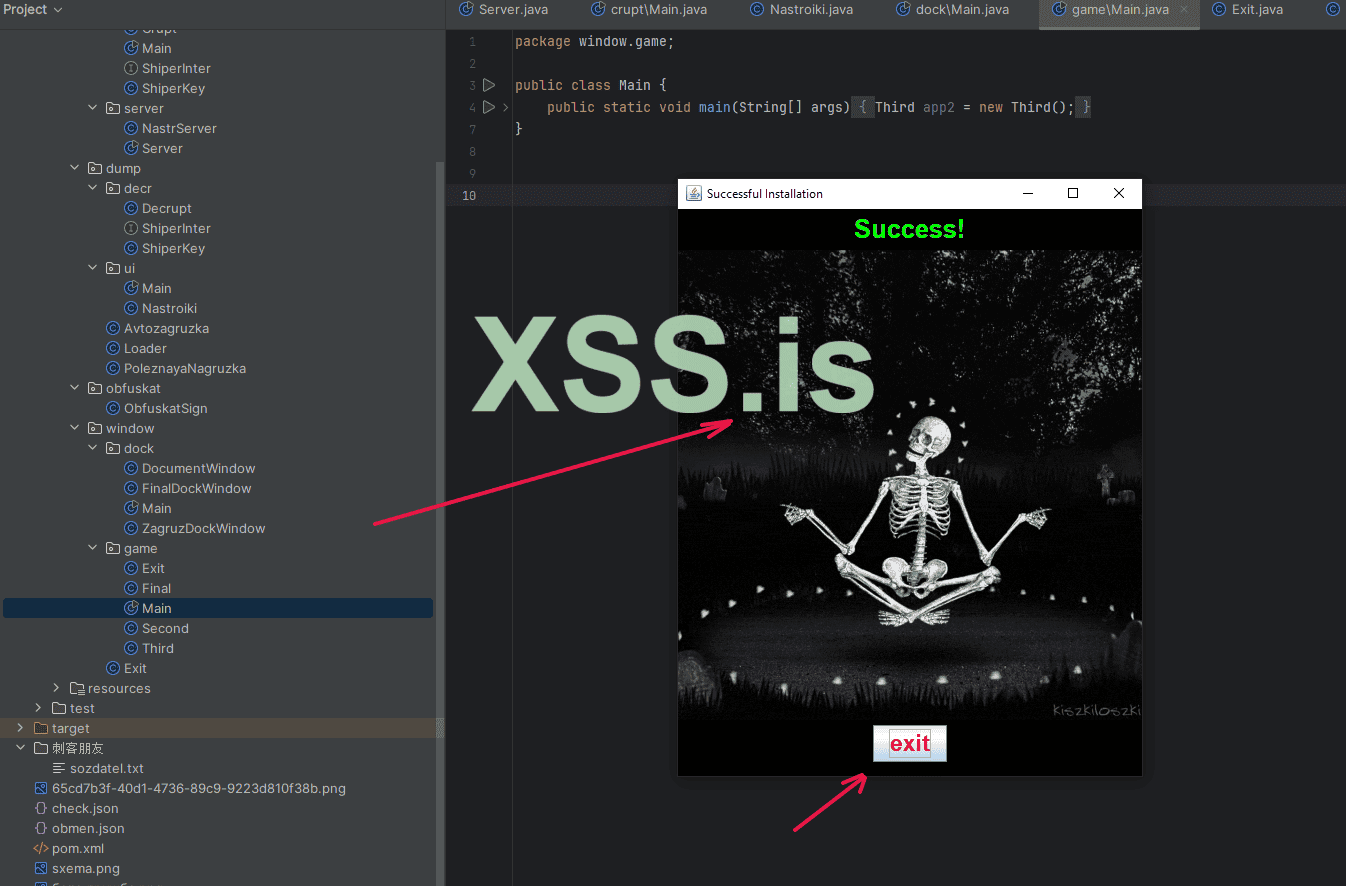This screenshot has width=1346, height=886.
Task: Click the class icon beside Third
Action: (131, 648)
